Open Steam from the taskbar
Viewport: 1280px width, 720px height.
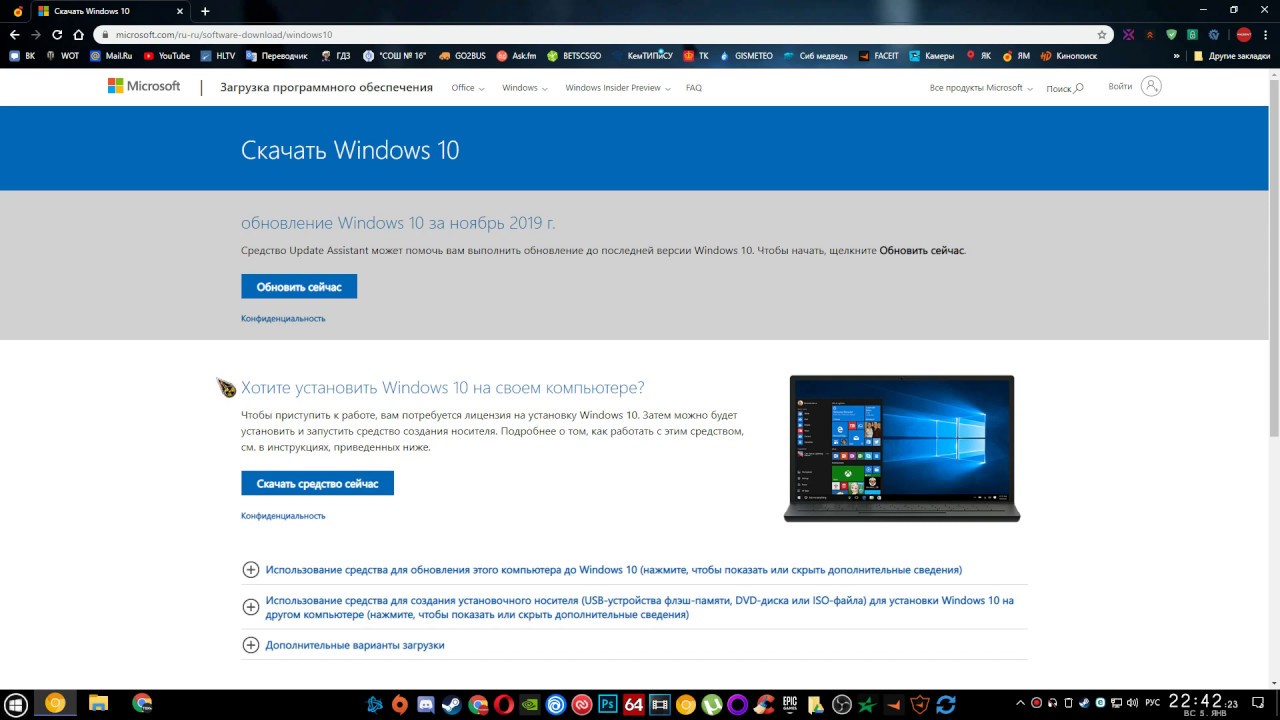point(452,704)
